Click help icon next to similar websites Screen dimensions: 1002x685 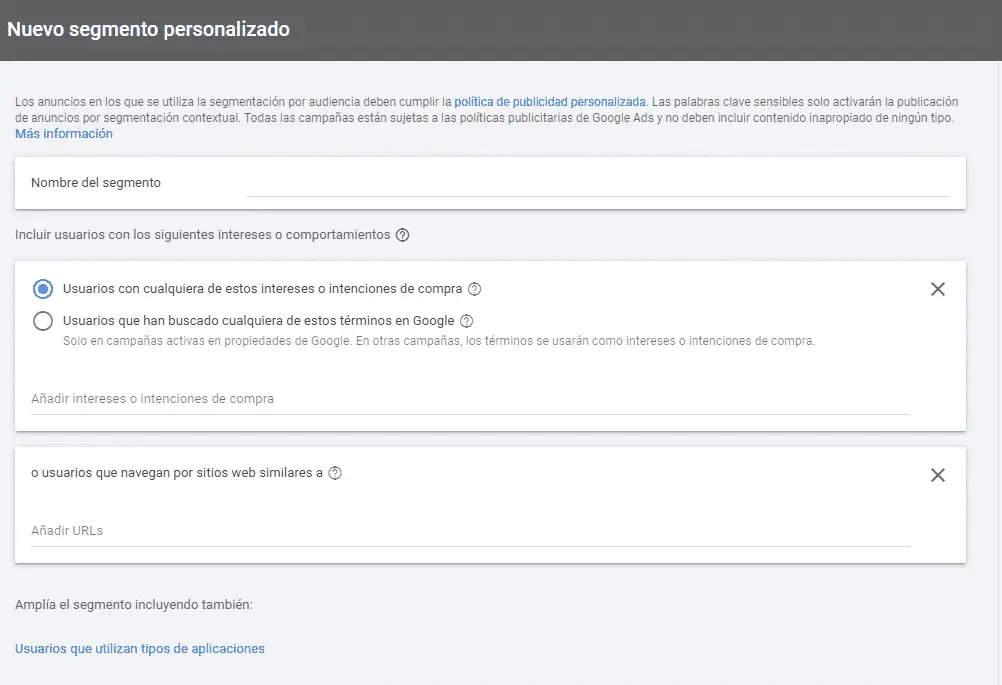[x=335, y=473]
